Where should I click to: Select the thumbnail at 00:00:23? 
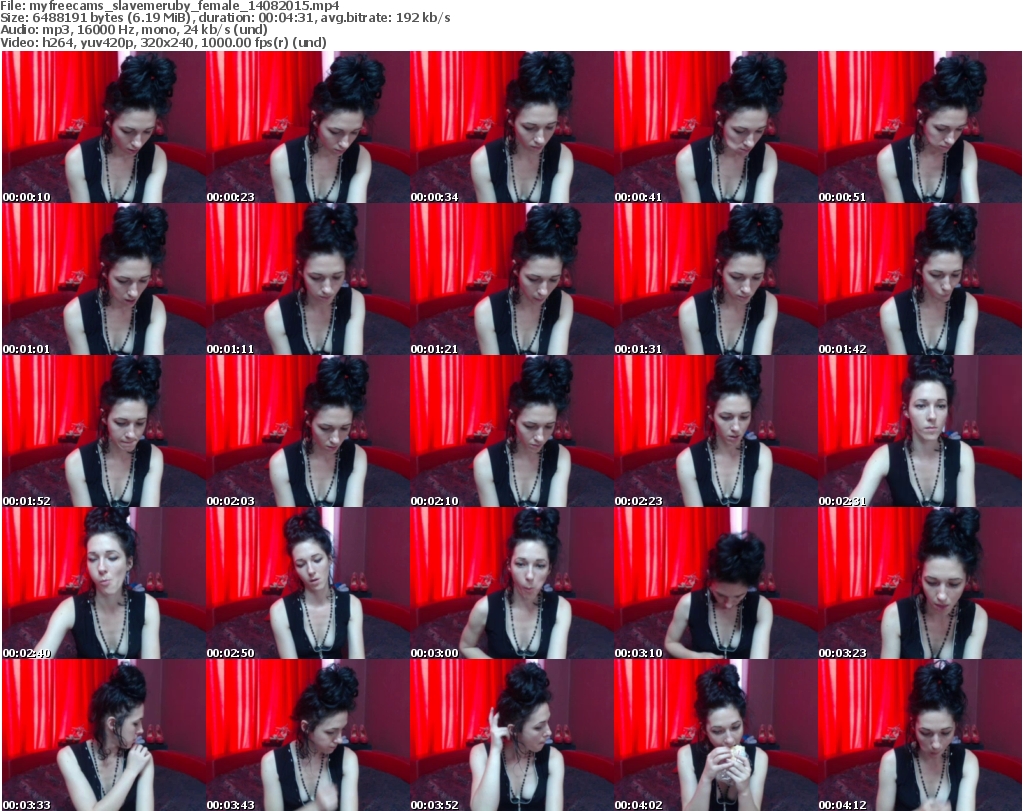pyautogui.click(x=308, y=127)
